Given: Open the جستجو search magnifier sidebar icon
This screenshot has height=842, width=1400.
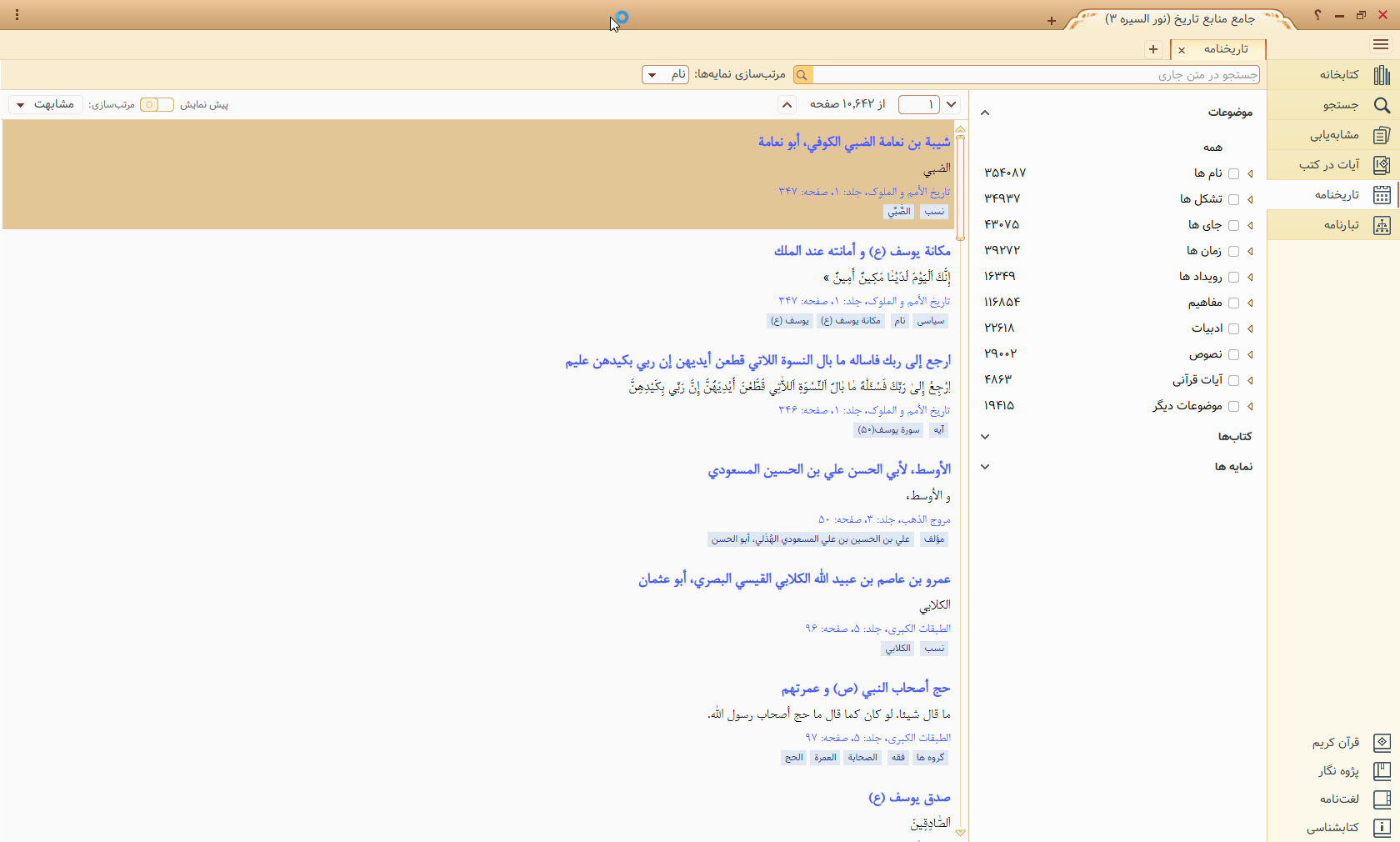Looking at the screenshot, I should [x=1381, y=105].
